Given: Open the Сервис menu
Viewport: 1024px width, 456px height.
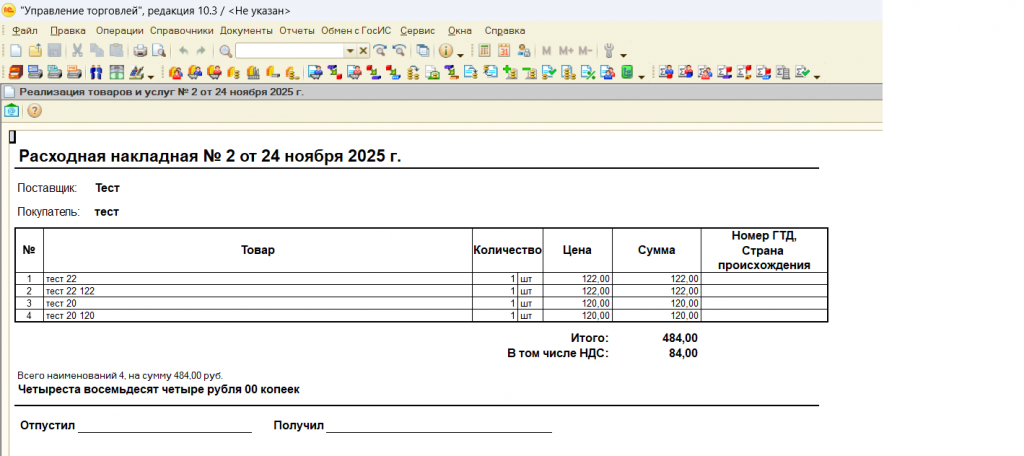Looking at the screenshot, I should tap(418, 31).
